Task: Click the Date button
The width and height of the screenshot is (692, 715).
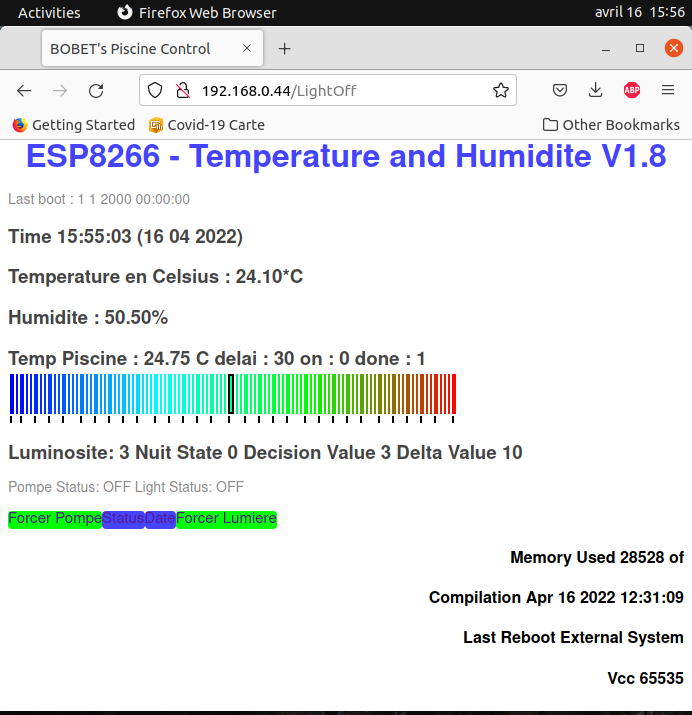Action: pos(160,519)
